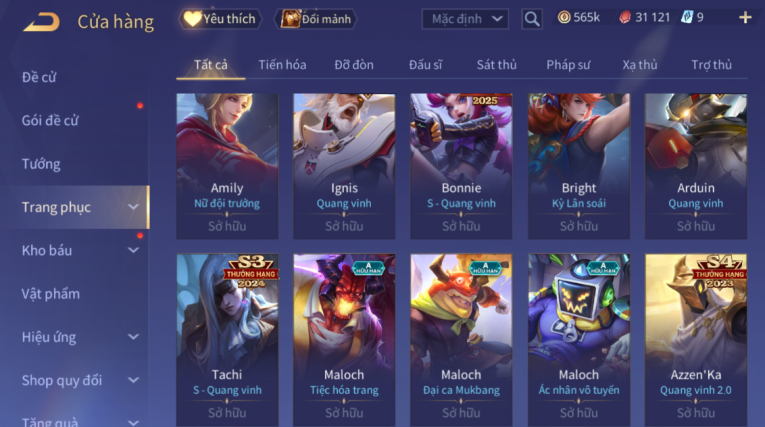Open the Mặc định sort dropdown

pos(465,19)
